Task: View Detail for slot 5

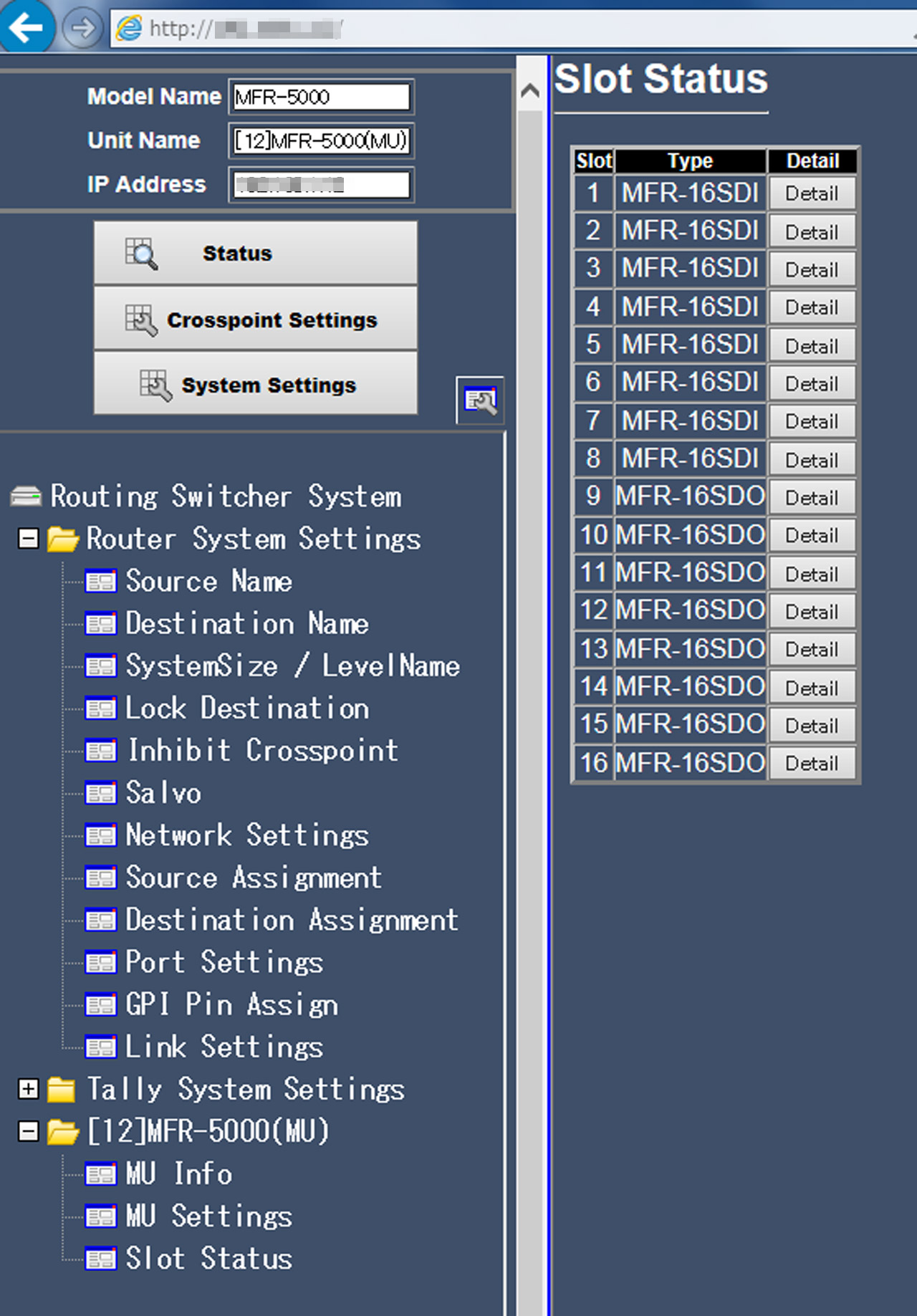Action: tap(812, 345)
